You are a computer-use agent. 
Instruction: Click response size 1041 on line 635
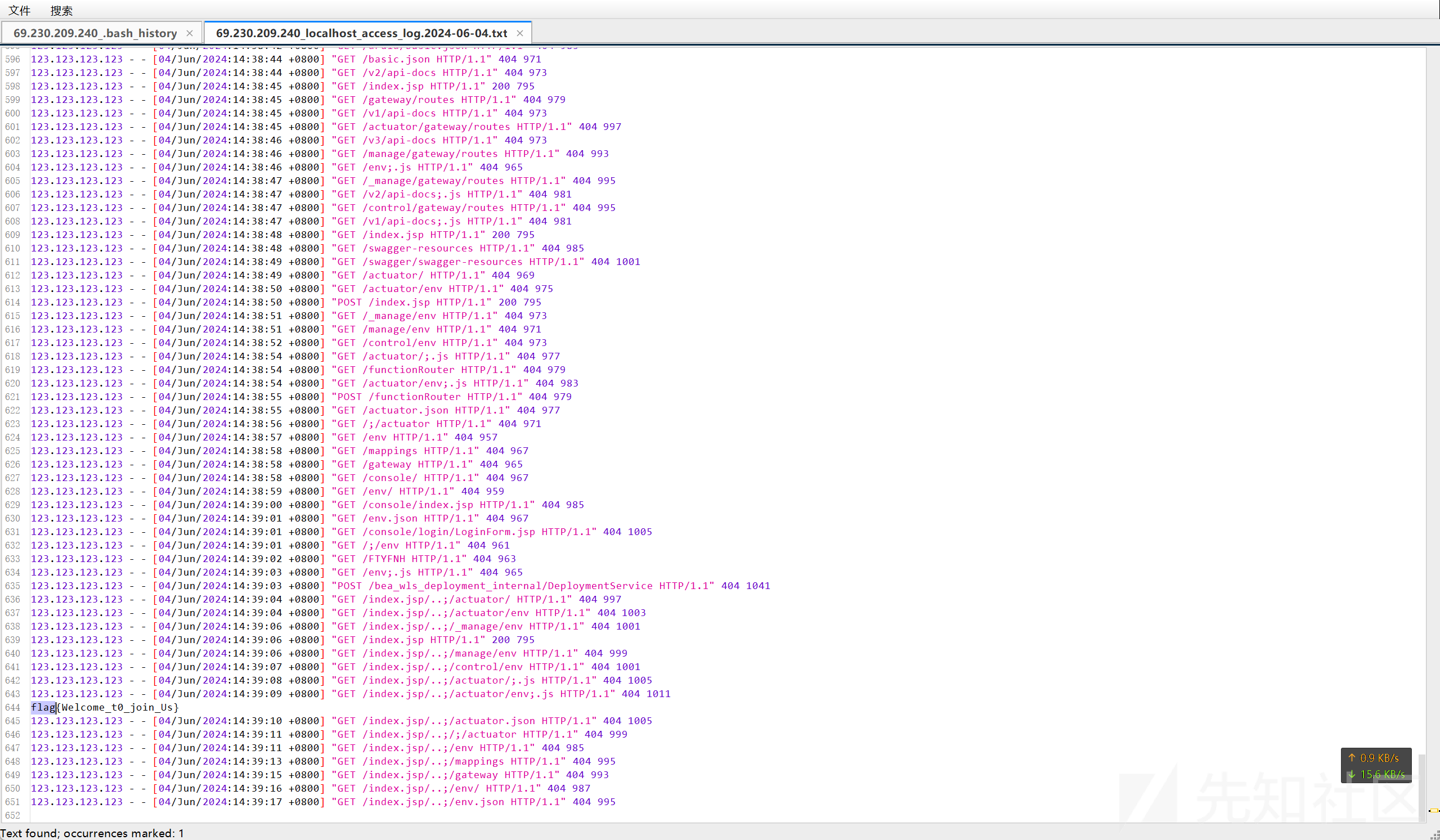click(758, 586)
